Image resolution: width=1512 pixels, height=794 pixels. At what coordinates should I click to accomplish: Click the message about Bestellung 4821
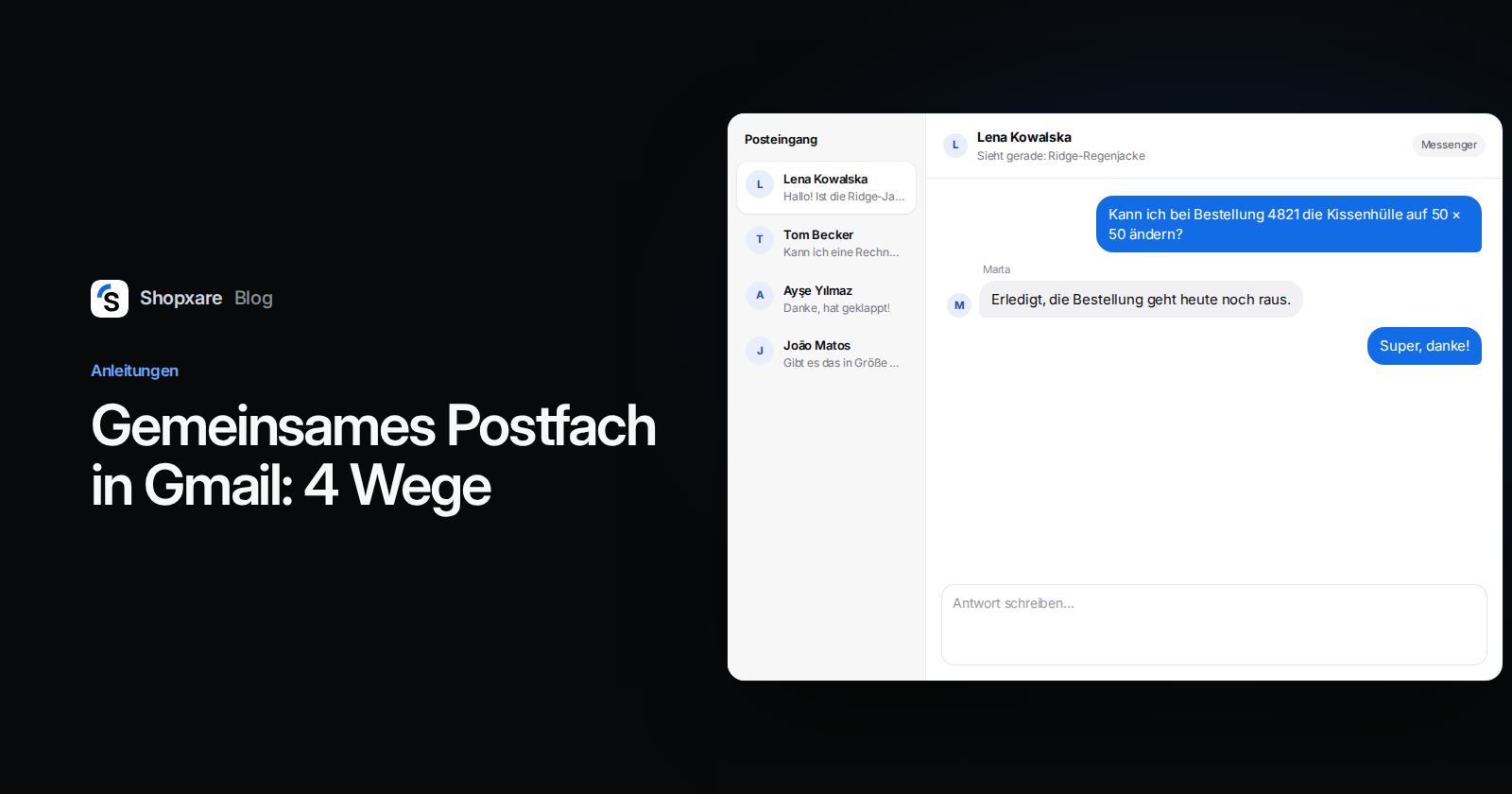[1289, 224]
